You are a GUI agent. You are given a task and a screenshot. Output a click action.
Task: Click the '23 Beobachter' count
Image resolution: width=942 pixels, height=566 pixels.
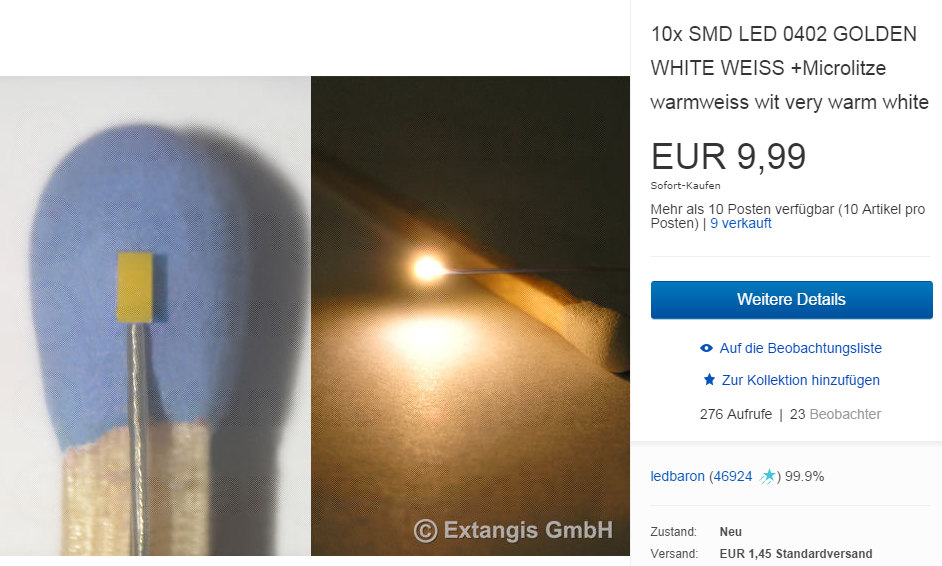click(835, 414)
